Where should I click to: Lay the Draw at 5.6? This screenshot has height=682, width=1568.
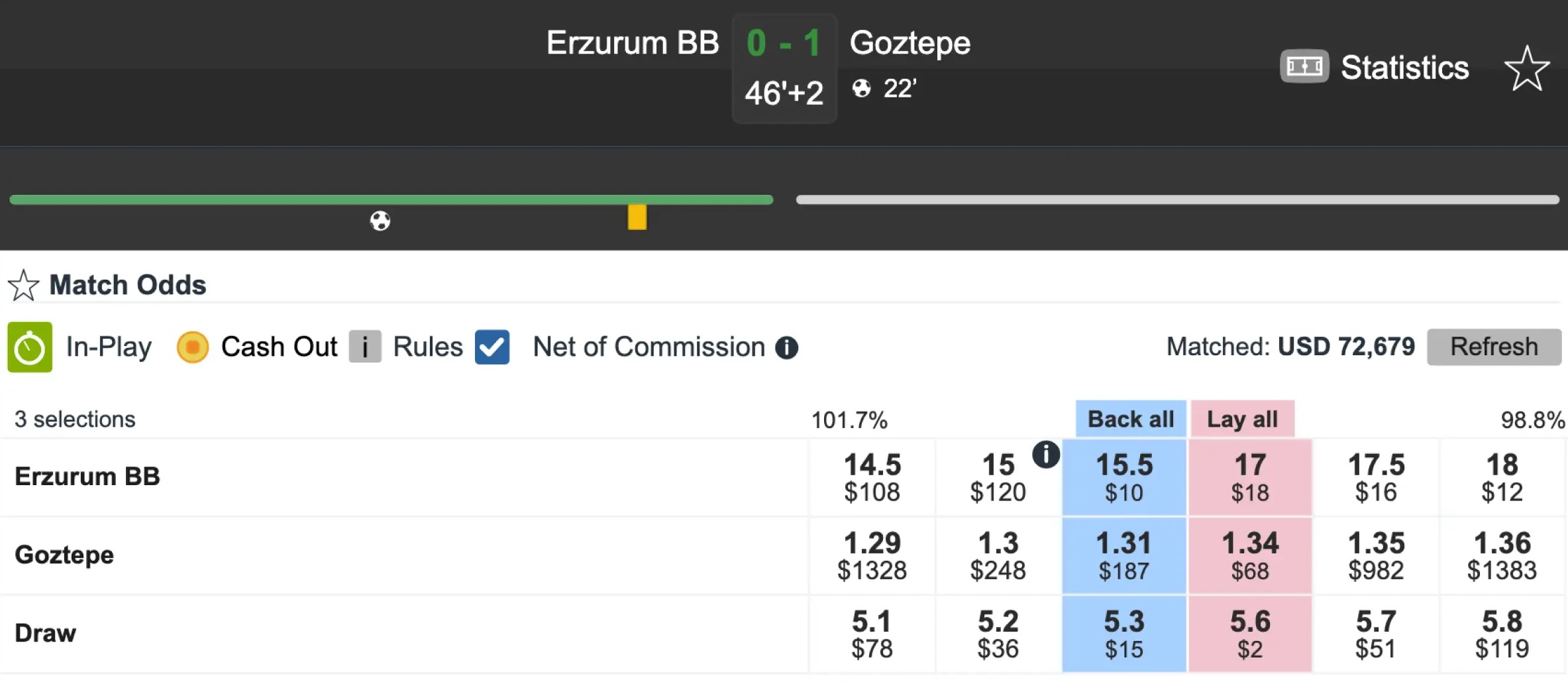tap(1249, 634)
